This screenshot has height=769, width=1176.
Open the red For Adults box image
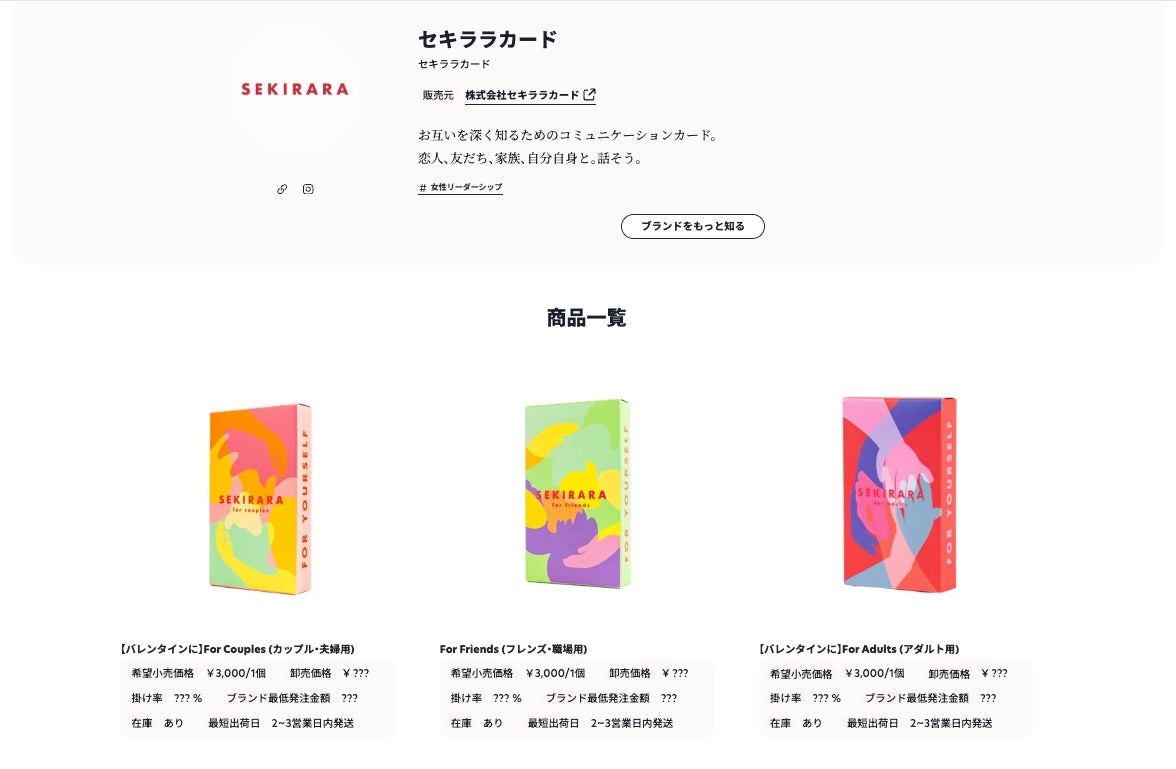899,494
